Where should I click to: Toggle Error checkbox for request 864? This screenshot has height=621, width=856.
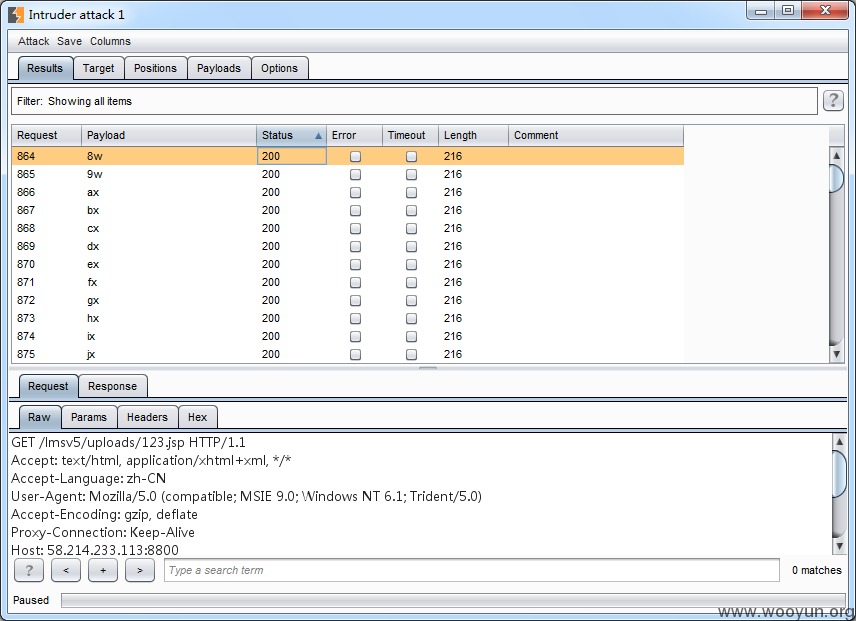click(355, 157)
